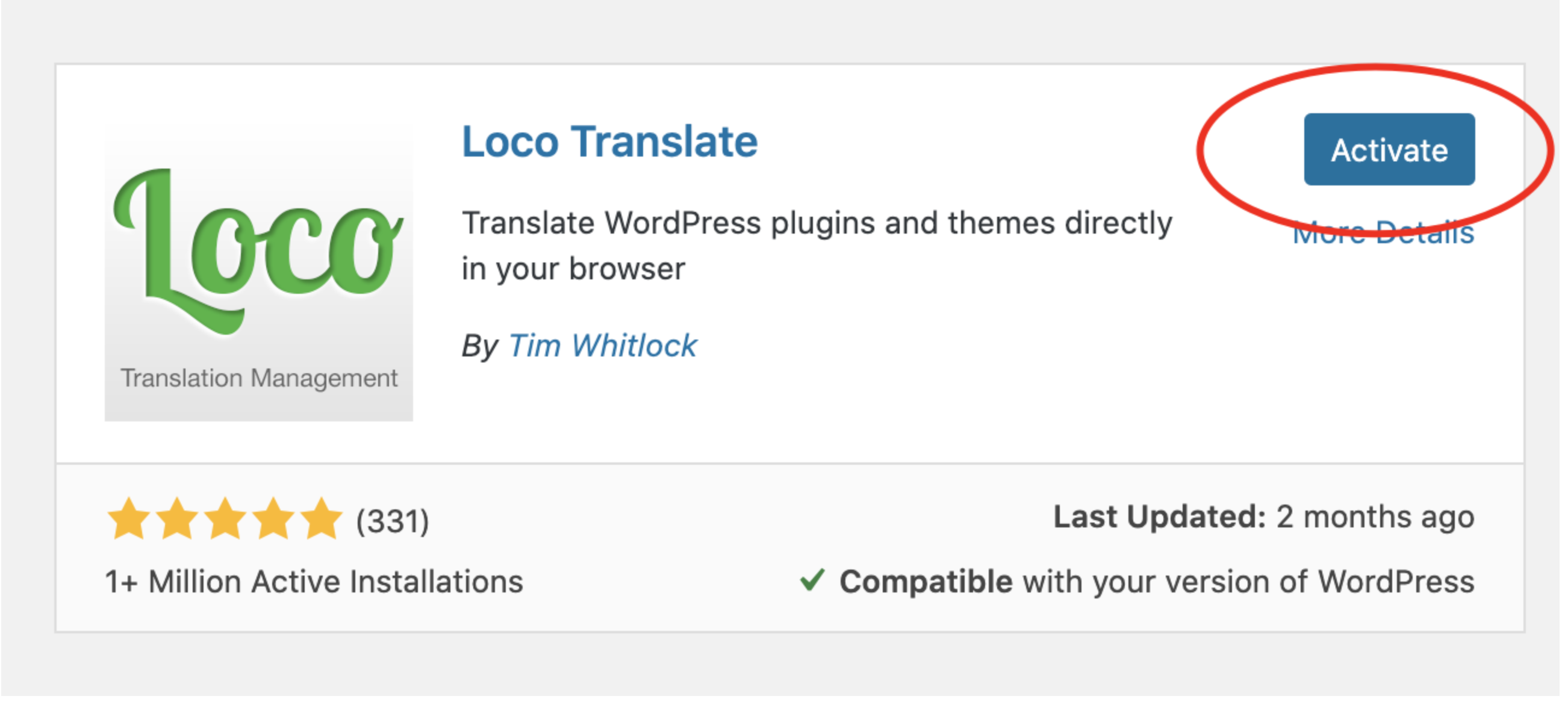Click the green compatibility checkmark icon
The image size is (1568, 702).
click(812, 580)
